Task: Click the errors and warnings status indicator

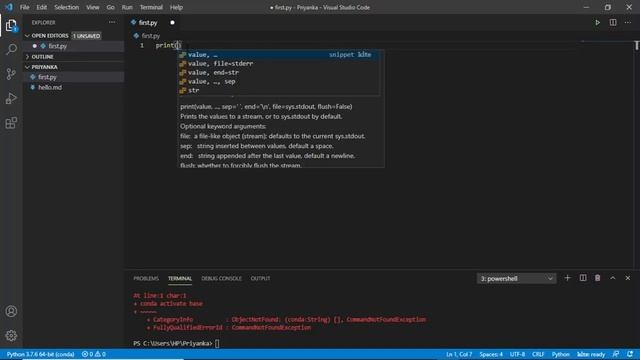Action: pyautogui.click(x=93, y=354)
